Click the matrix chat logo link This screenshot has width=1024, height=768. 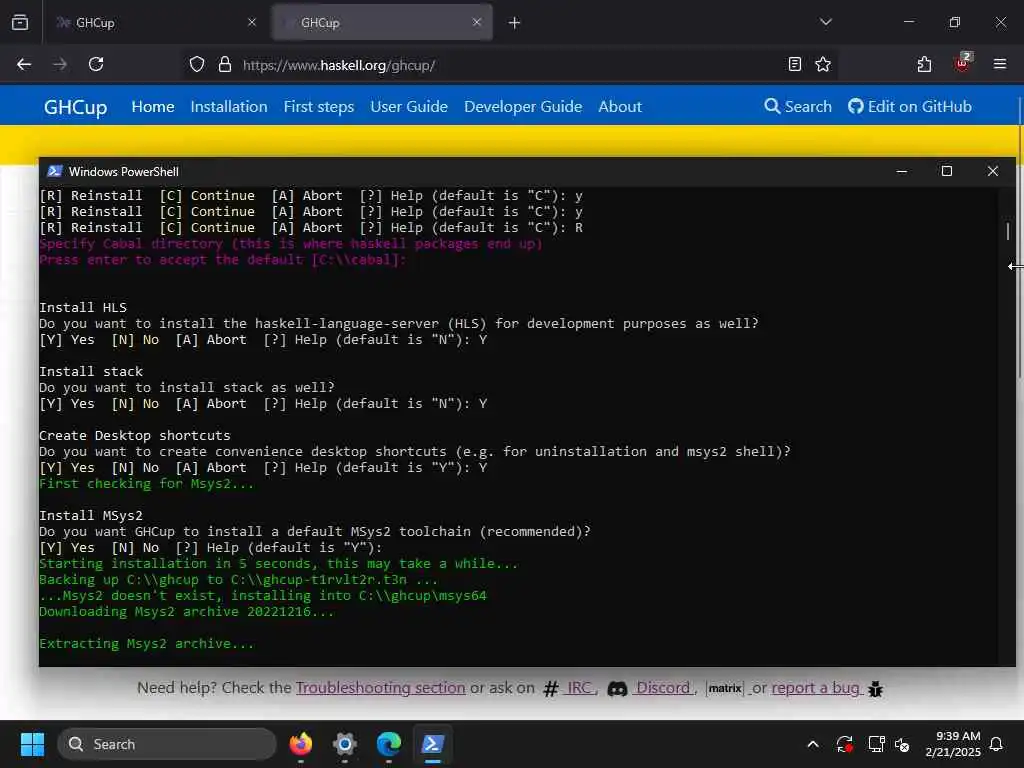click(x=725, y=688)
